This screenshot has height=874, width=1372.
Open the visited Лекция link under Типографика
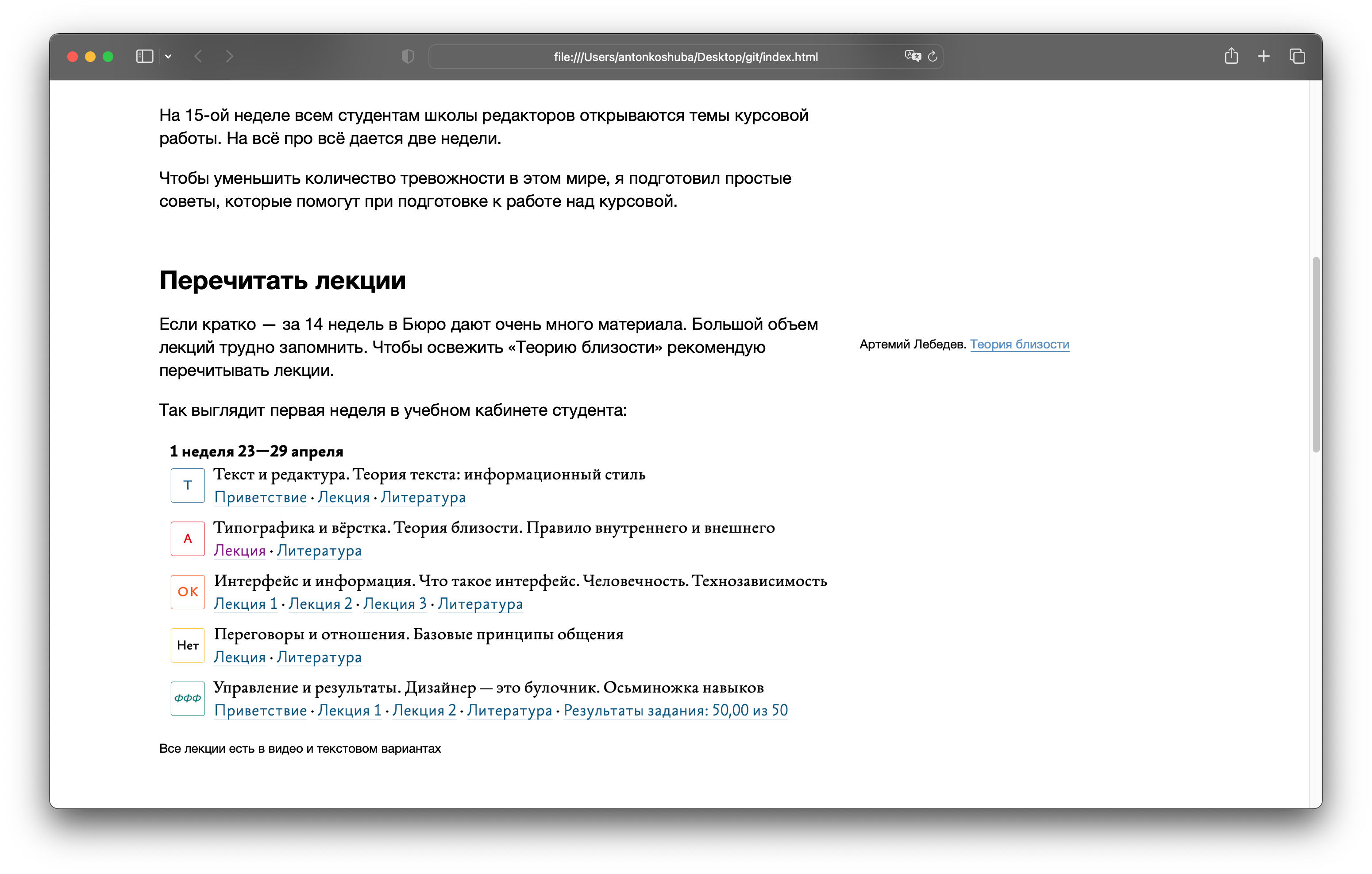point(239,551)
